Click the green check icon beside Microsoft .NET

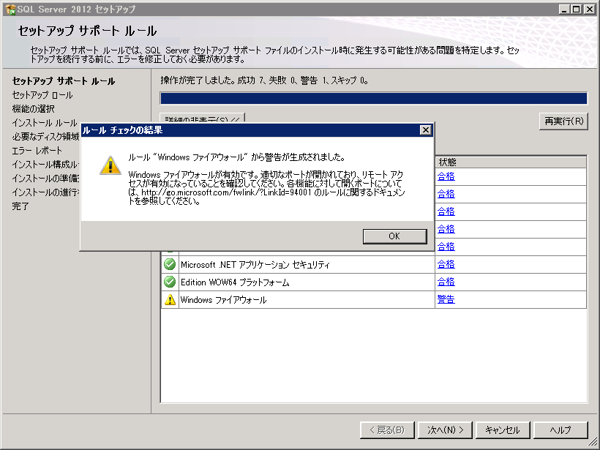tap(170, 264)
